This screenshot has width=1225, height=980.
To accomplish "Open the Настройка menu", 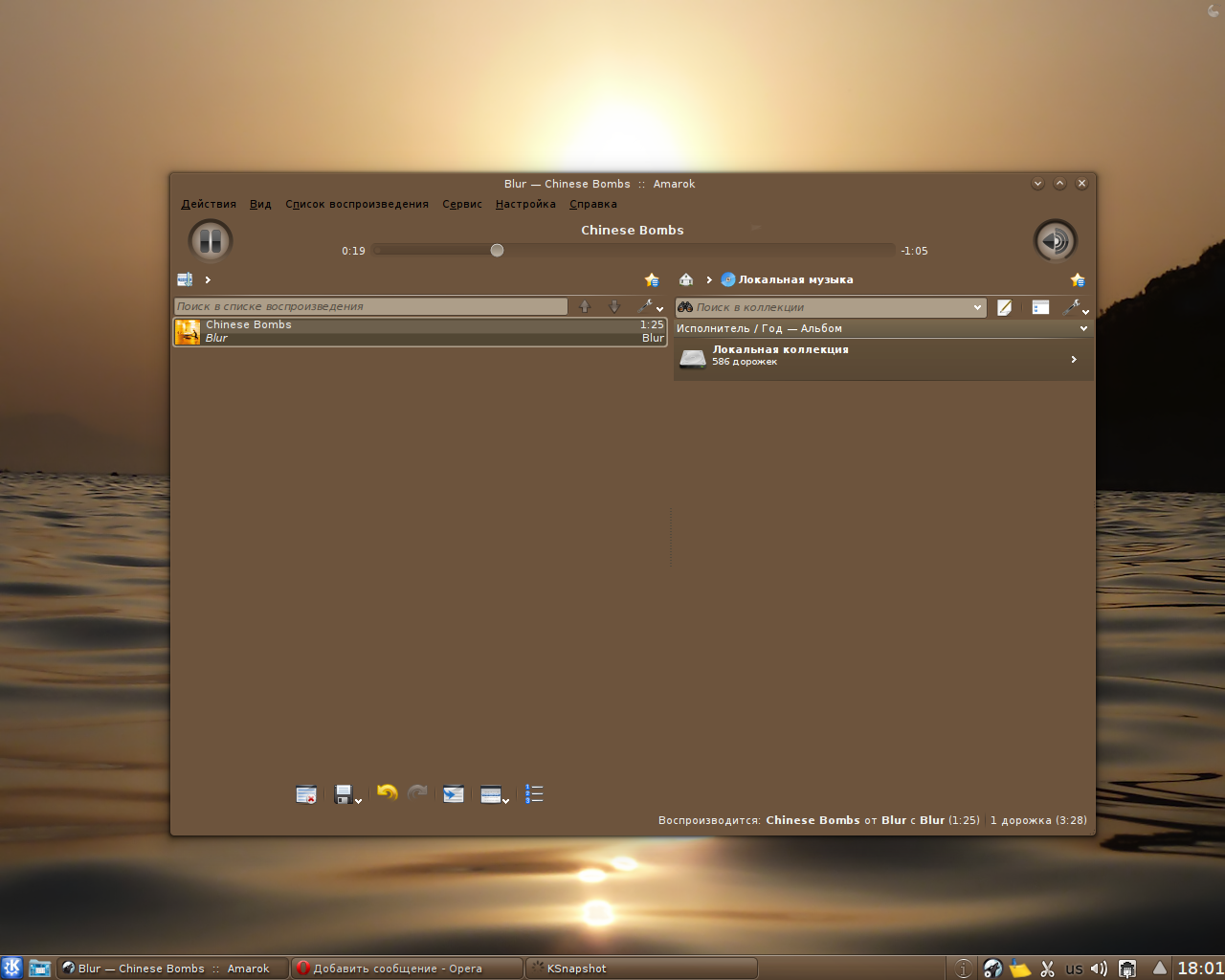I will click(x=525, y=204).
